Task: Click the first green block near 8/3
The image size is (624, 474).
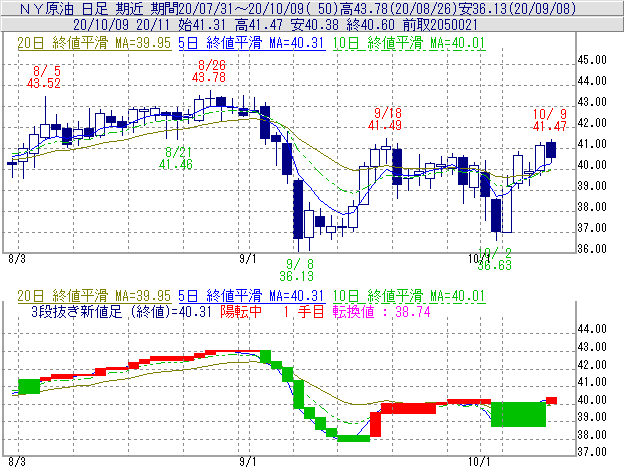Action: pos(29,386)
